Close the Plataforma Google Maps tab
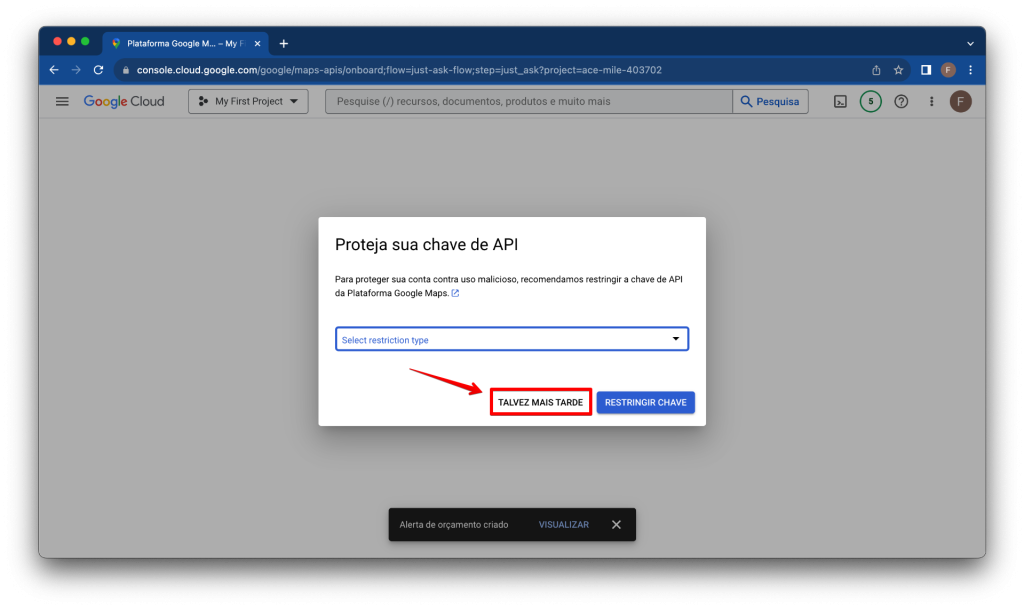1024x609 pixels. coord(257,44)
